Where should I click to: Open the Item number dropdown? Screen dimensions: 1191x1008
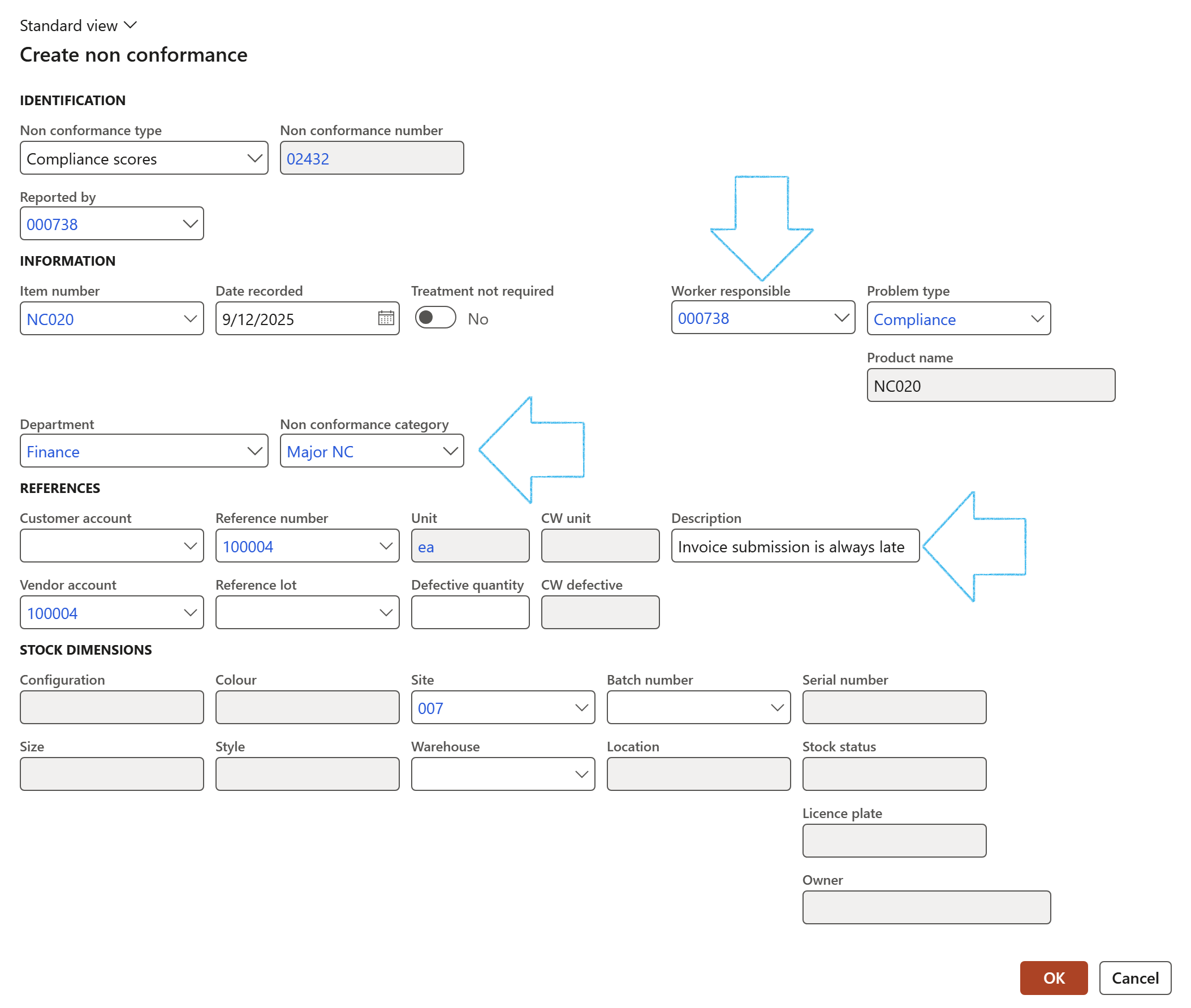pyautogui.click(x=190, y=319)
